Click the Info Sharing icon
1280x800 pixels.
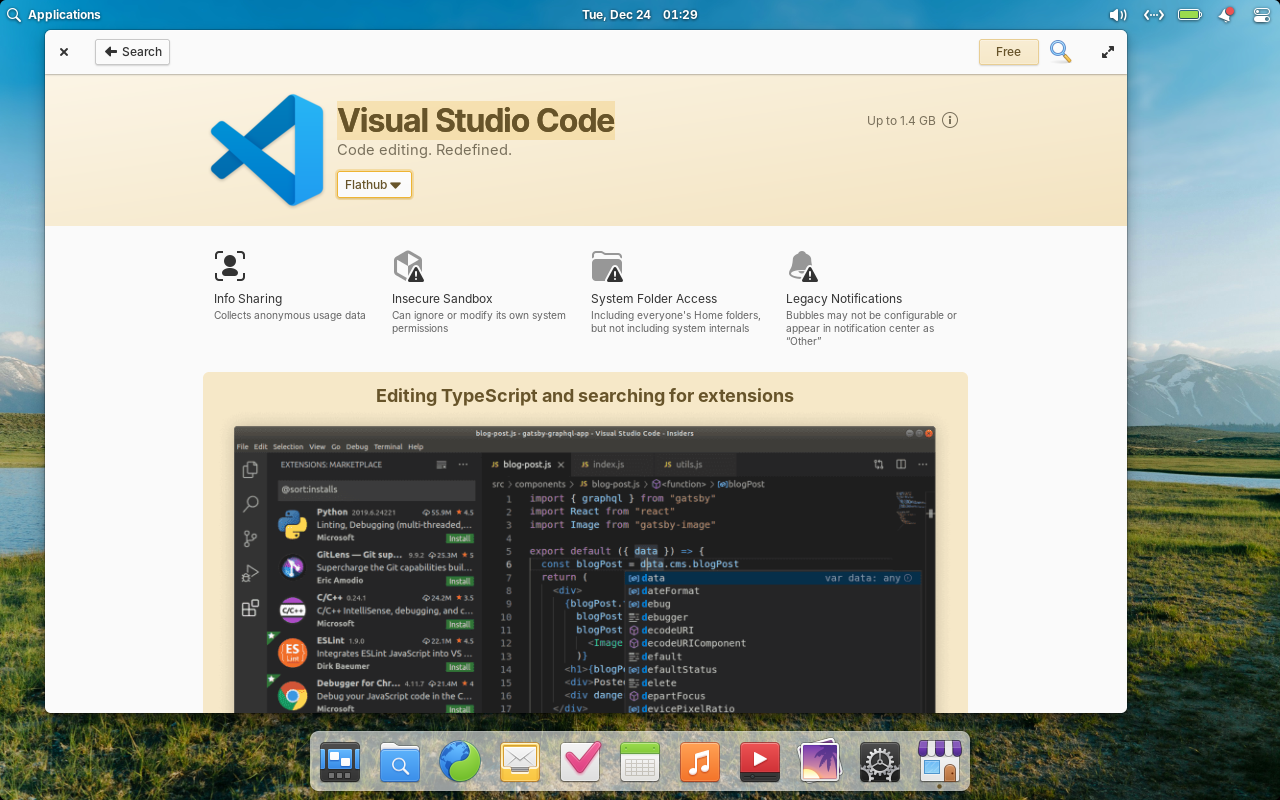(x=230, y=266)
